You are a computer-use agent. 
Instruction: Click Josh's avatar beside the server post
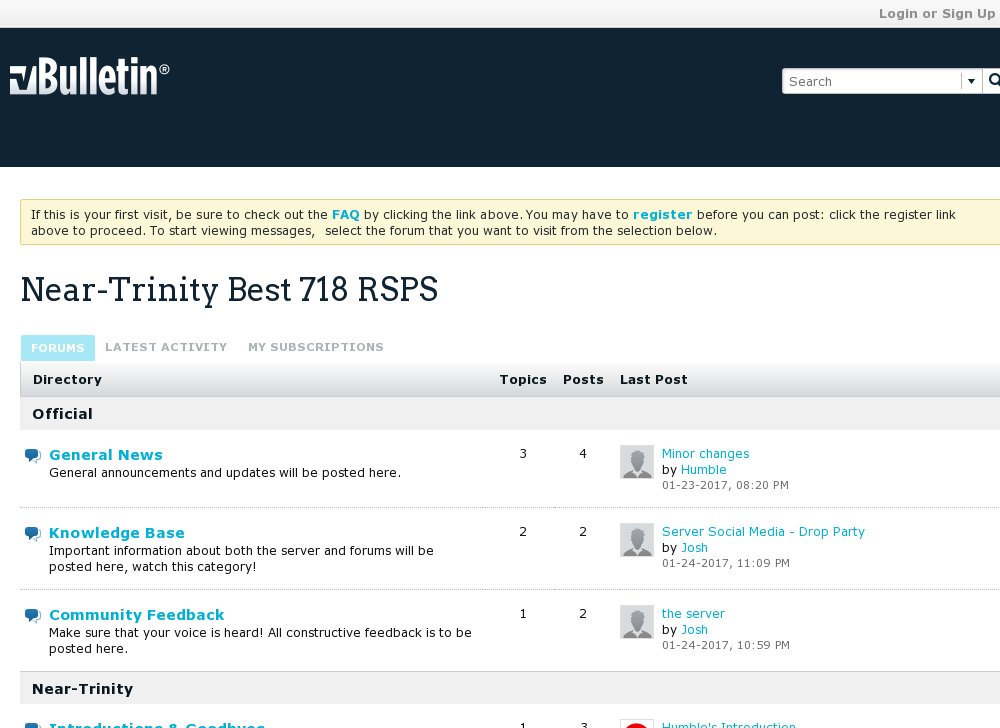tap(637, 622)
